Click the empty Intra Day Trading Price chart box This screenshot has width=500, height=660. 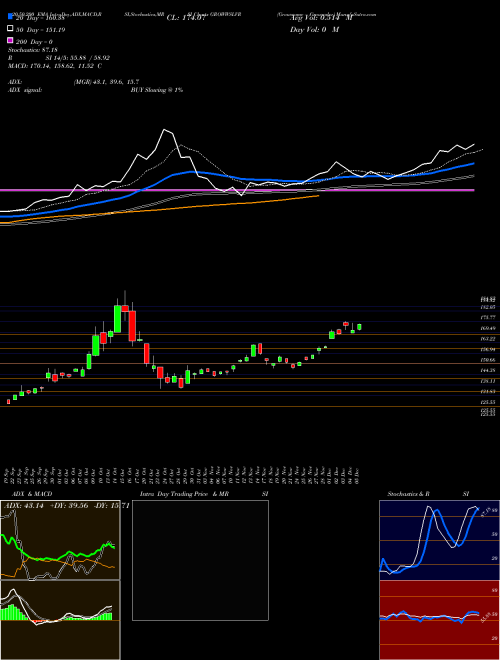click(x=200, y=560)
